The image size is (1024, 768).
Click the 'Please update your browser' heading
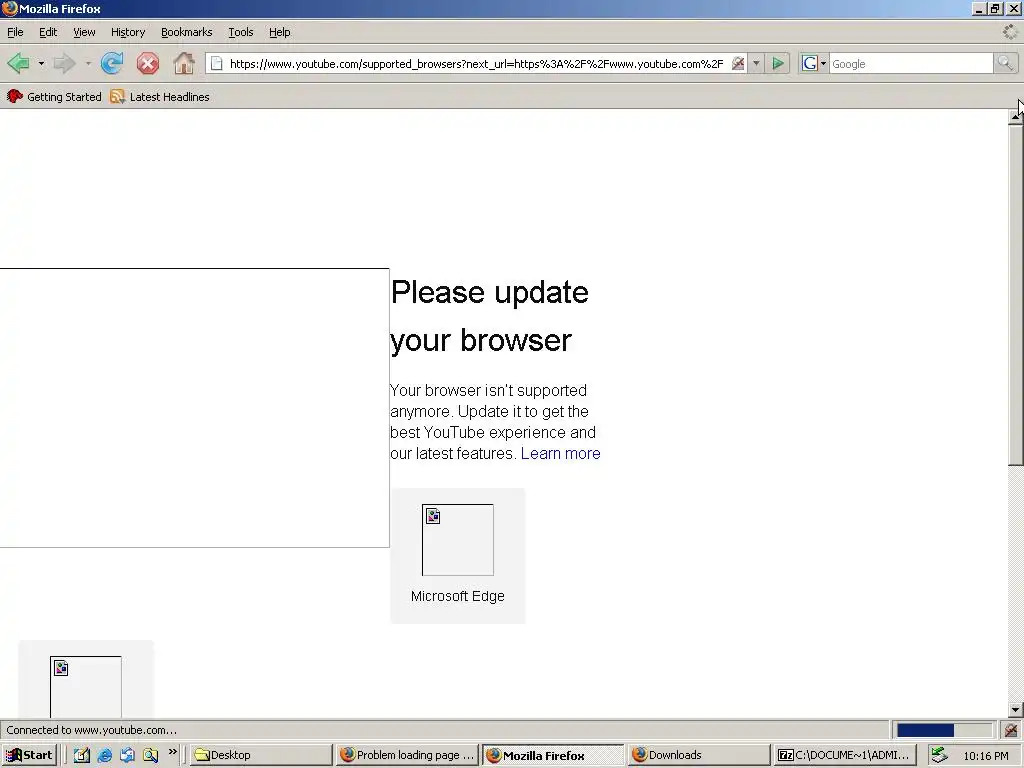(489, 316)
